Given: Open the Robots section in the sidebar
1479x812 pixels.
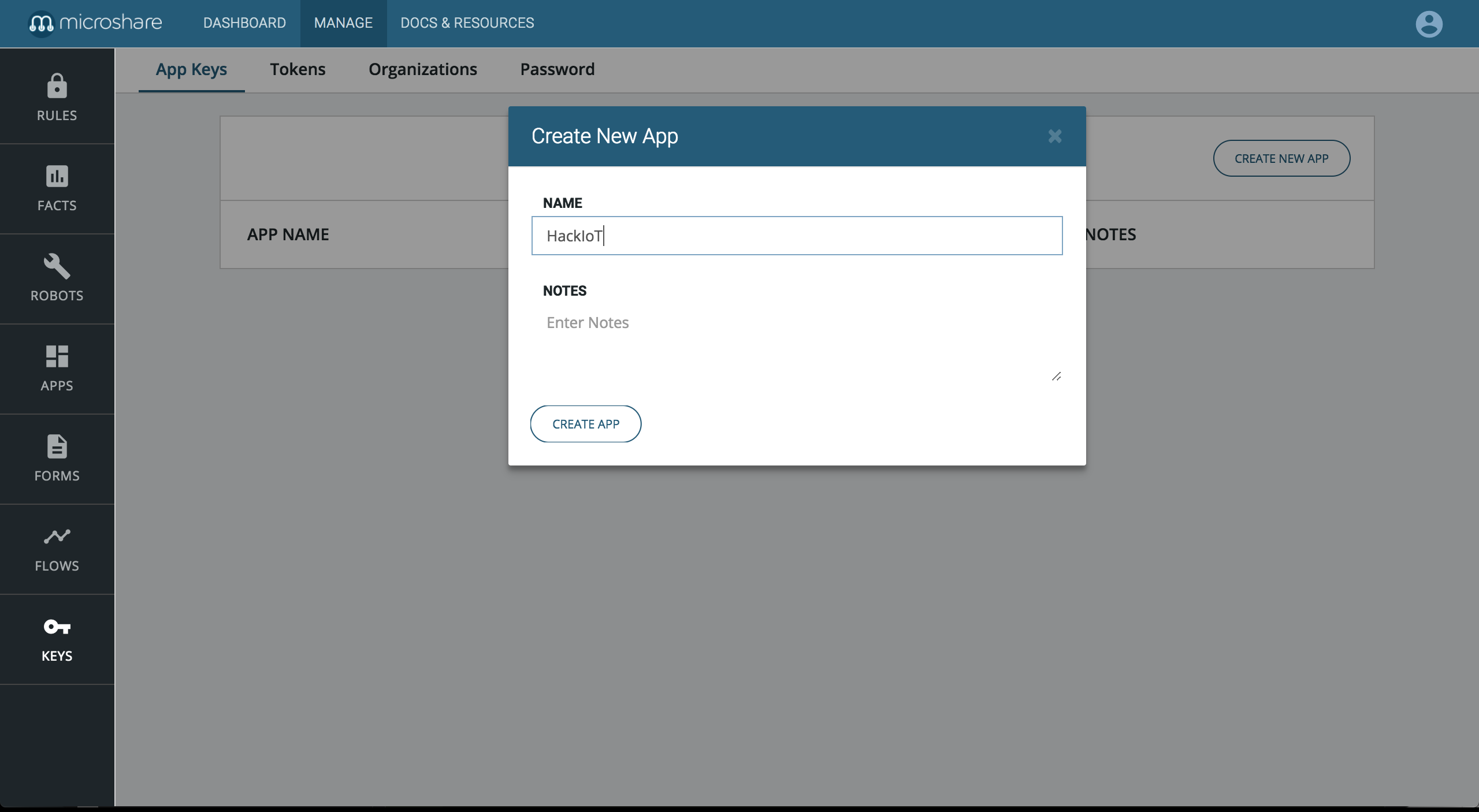Looking at the screenshot, I should [x=57, y=278].
